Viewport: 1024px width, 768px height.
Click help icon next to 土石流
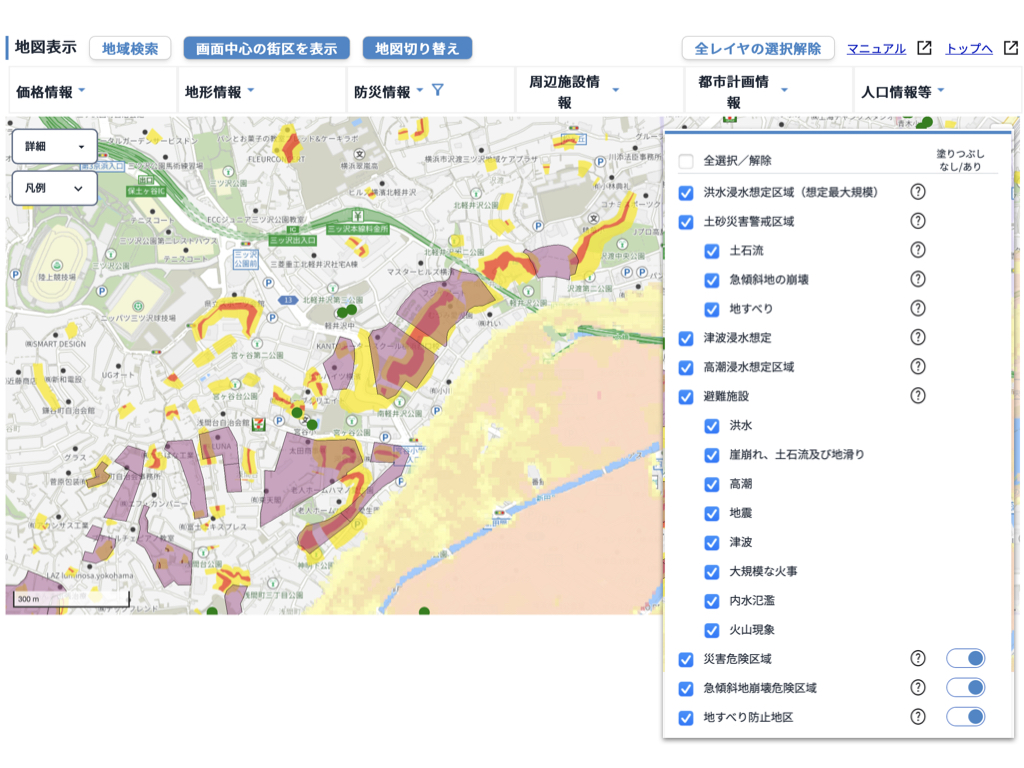(x=917, y=250)
